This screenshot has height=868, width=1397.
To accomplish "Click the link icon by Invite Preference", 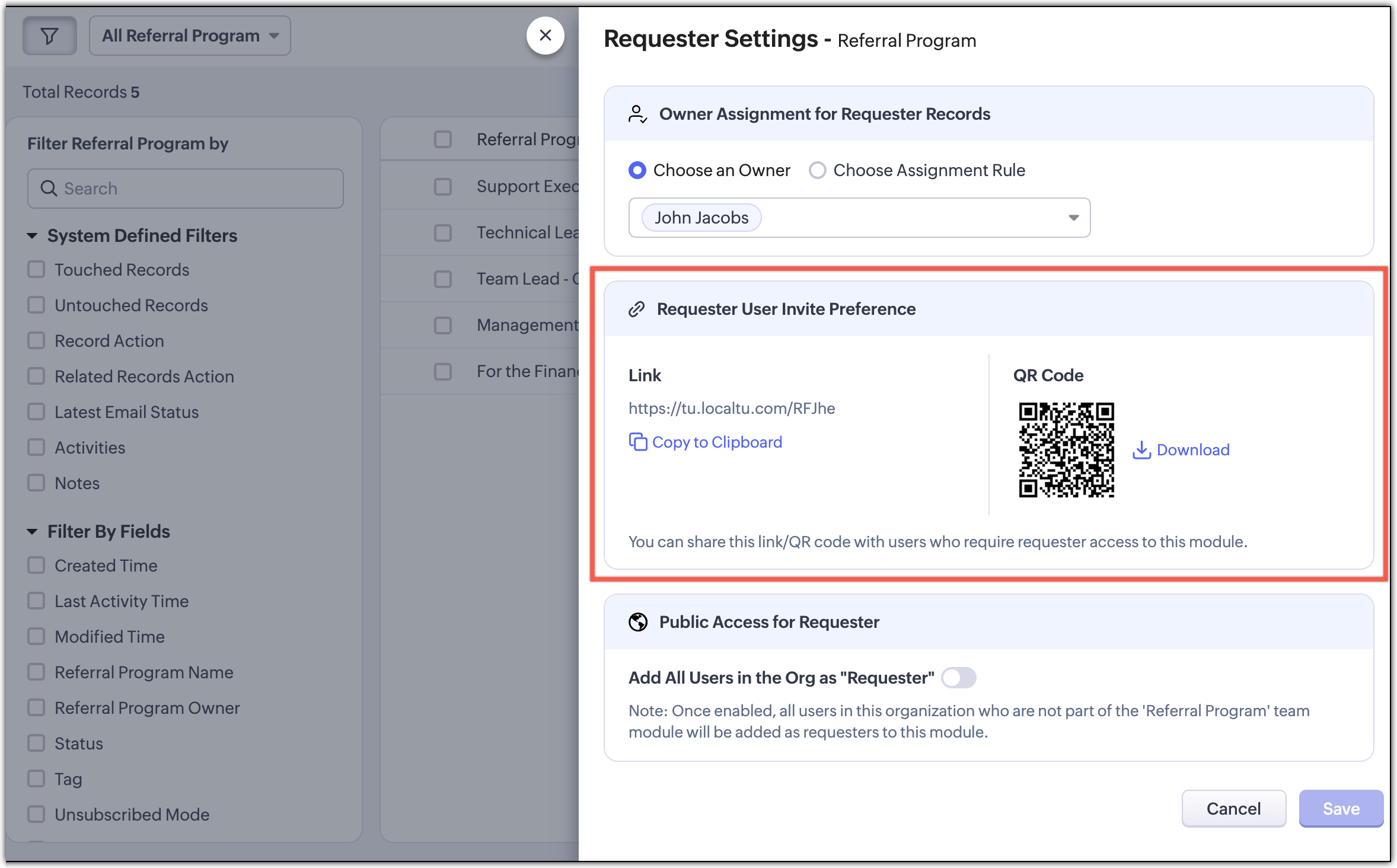I will point(637,309).
